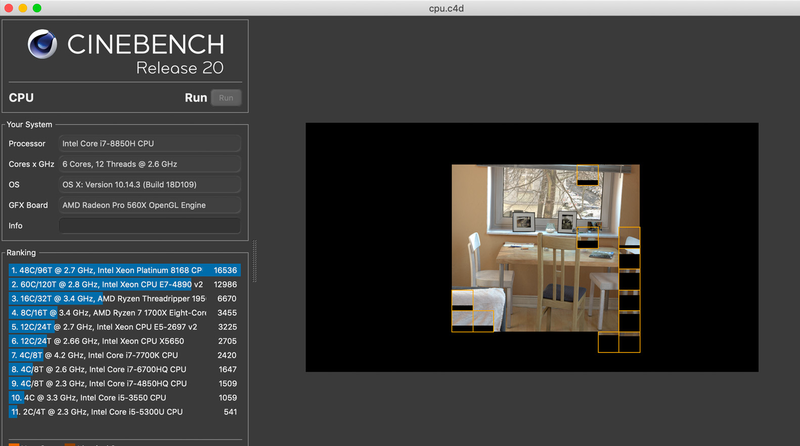Select ranking row 11 Core i5-5300U
Screen dimensions: 800x446
coord(124,412)
